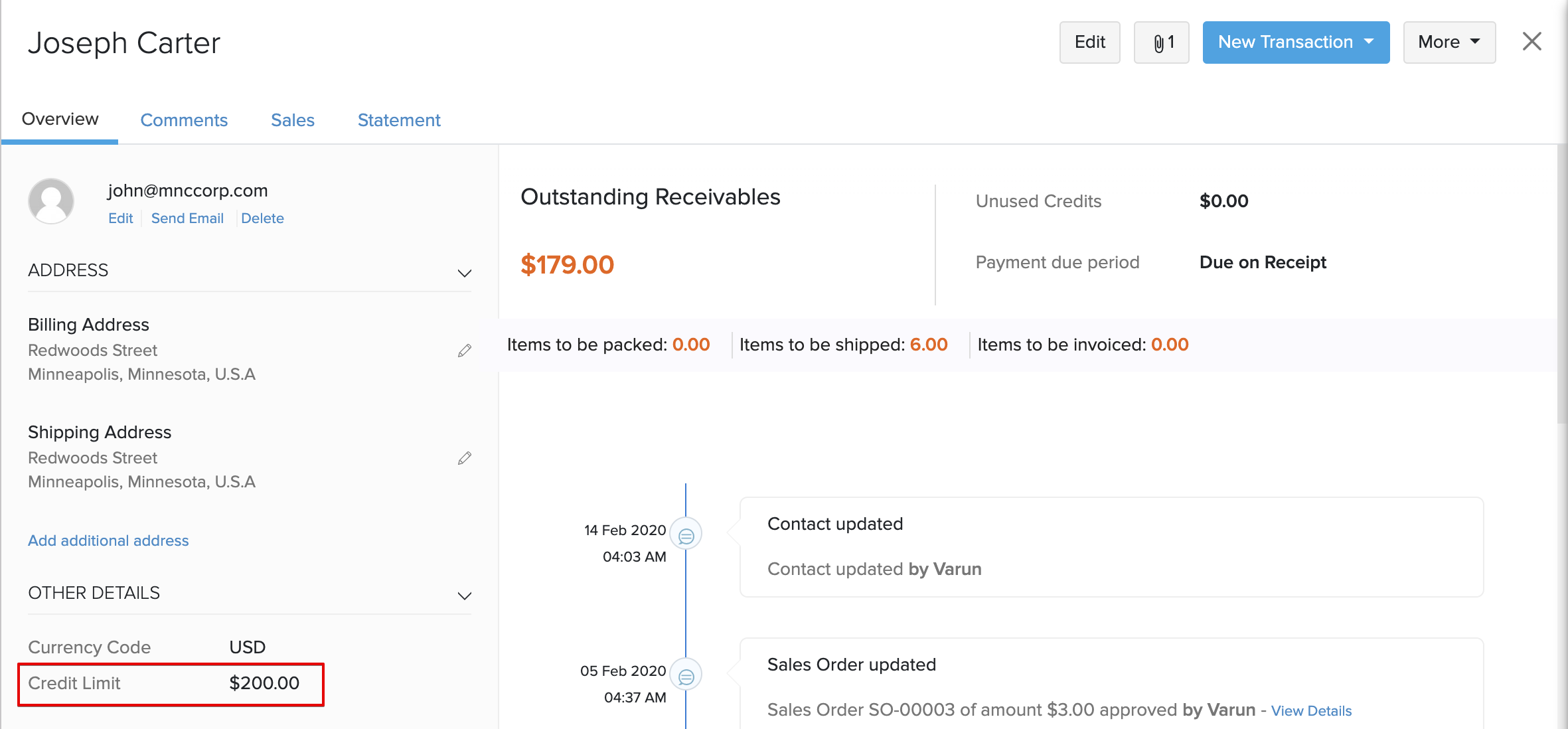Delete the contact email address
The image size is (1568, 729).
coord(263,218)
